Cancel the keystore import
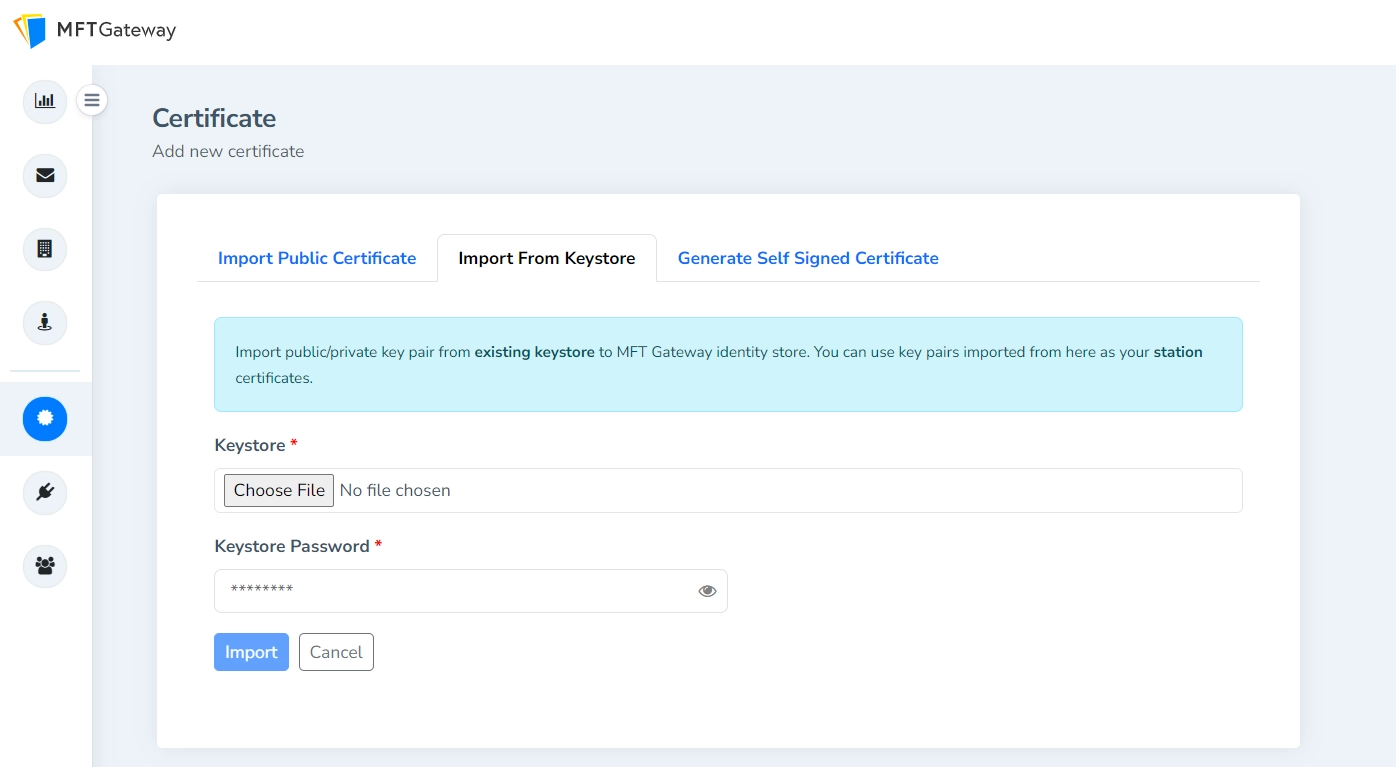Image resolution: width=1396 pixels, height=767 pixels. pos(336,652)
